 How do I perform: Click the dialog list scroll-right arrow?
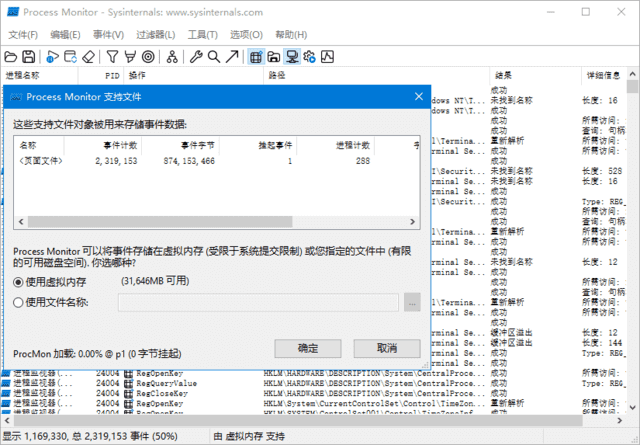click(x=413, y=222)
